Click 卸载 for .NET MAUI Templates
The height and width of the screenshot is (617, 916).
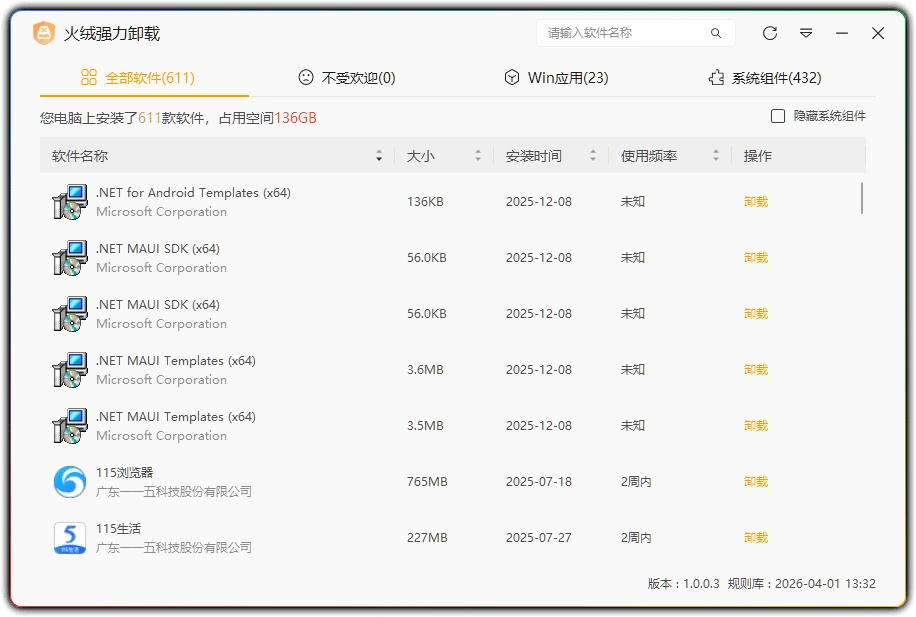[x=755, y=369]
